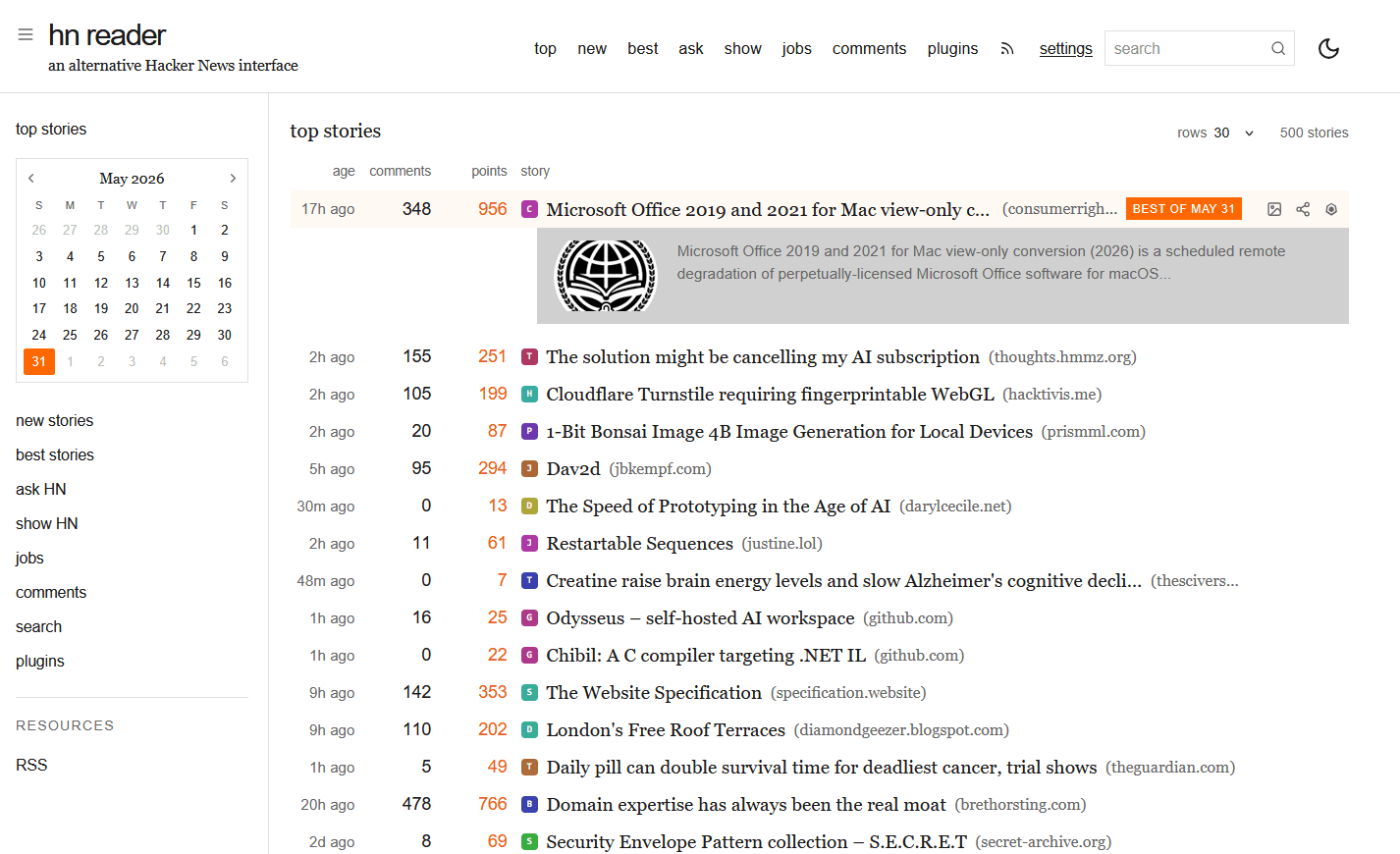This screenshot has width=1400, height=854.
Task: Open jobs in the left sidebar
Action: [x=29, y=558]
